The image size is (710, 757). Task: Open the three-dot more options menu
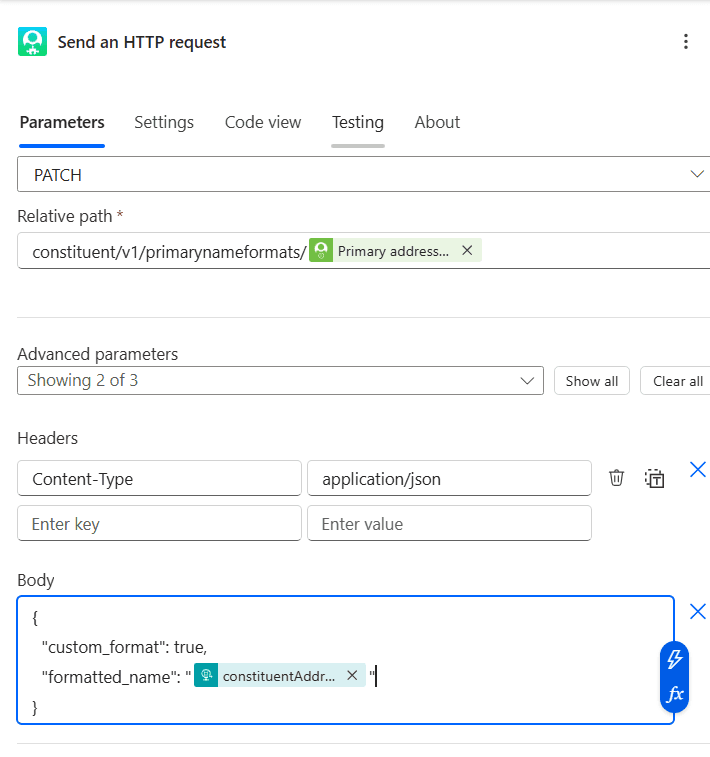685,42
